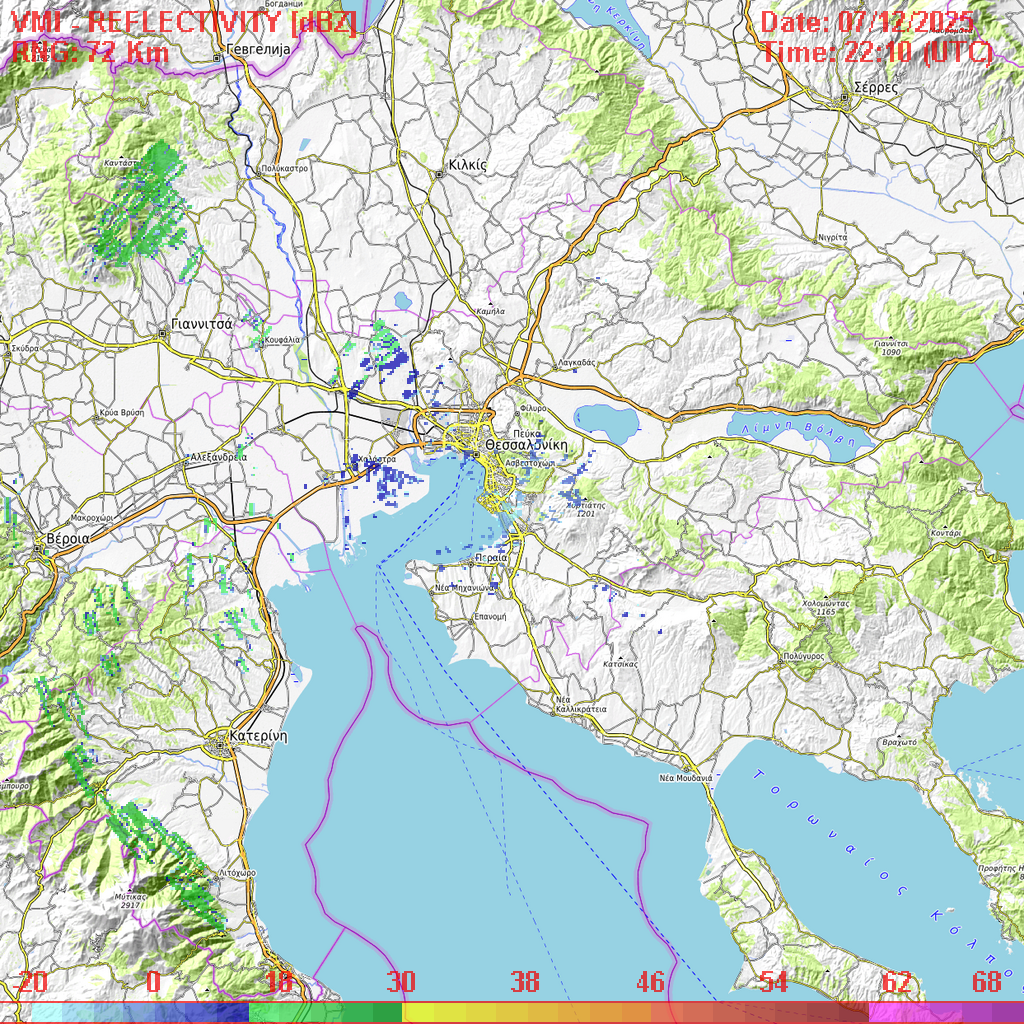Click the Χορτιάτης 1201 peak label
Viewport: 1024px width, 1024px height.
pos(586,509)
